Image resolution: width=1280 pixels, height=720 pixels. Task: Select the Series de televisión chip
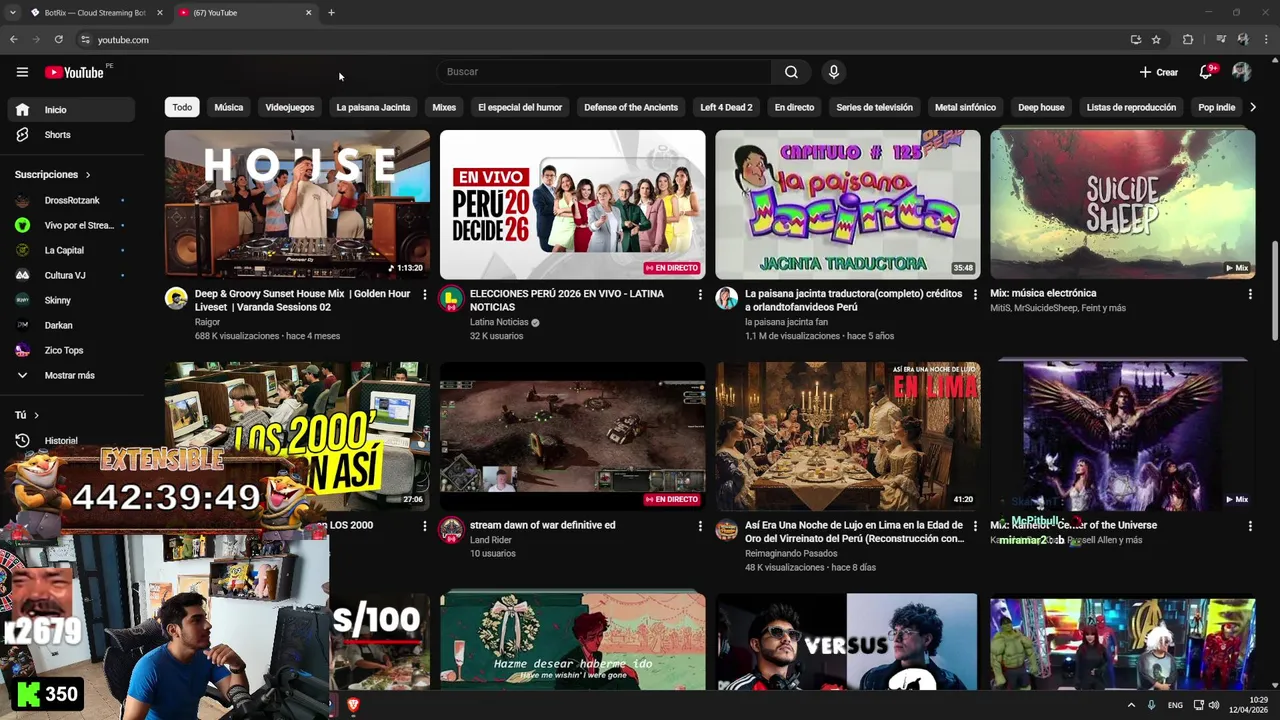(874, 107)
